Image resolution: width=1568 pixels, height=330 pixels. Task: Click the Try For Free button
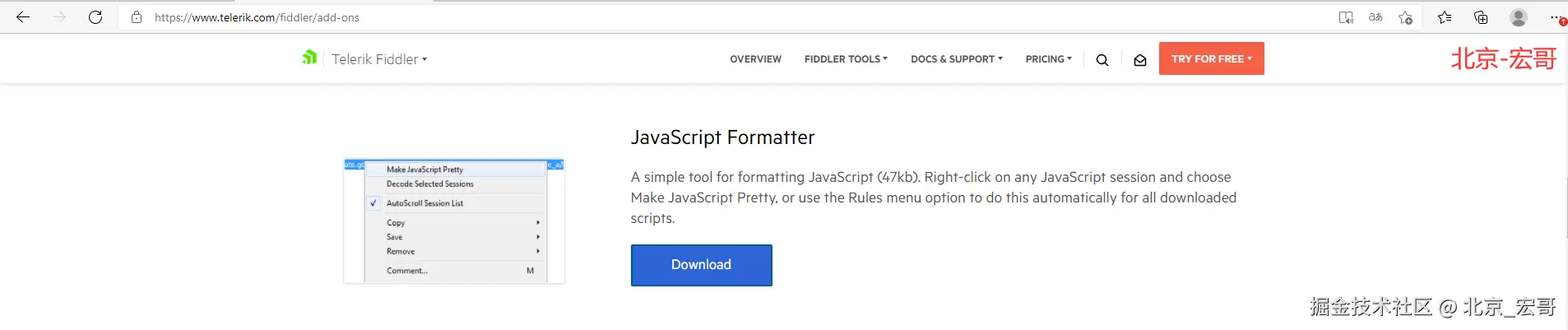point(1211,59)
